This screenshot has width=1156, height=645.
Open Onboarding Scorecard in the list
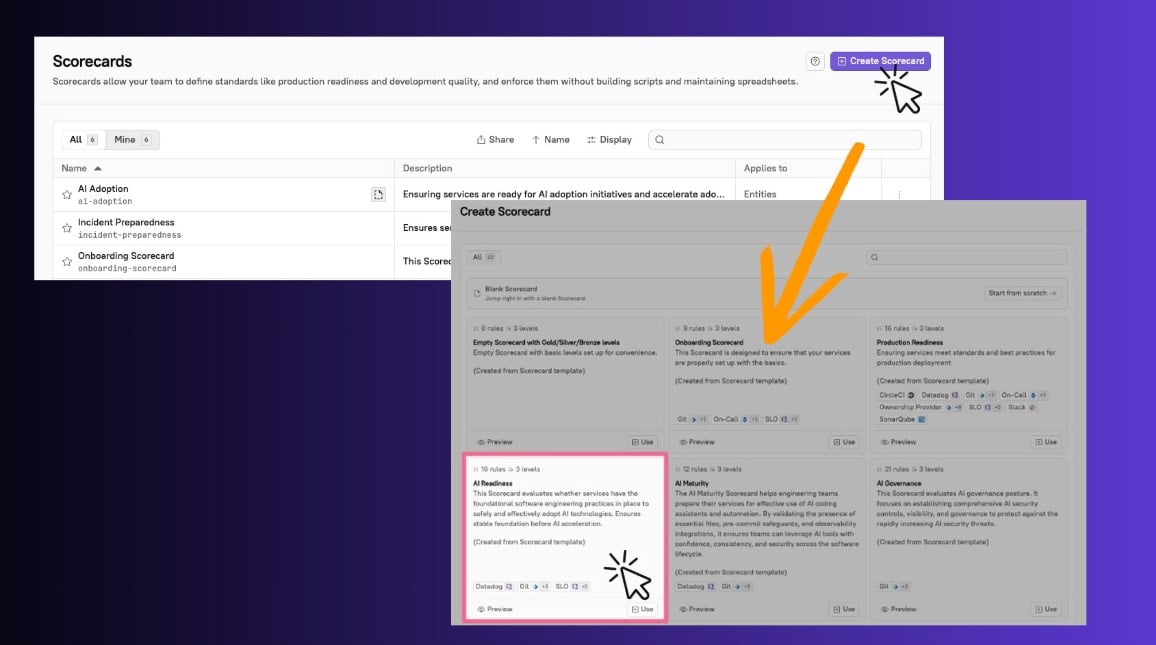[x=126, y=256]
